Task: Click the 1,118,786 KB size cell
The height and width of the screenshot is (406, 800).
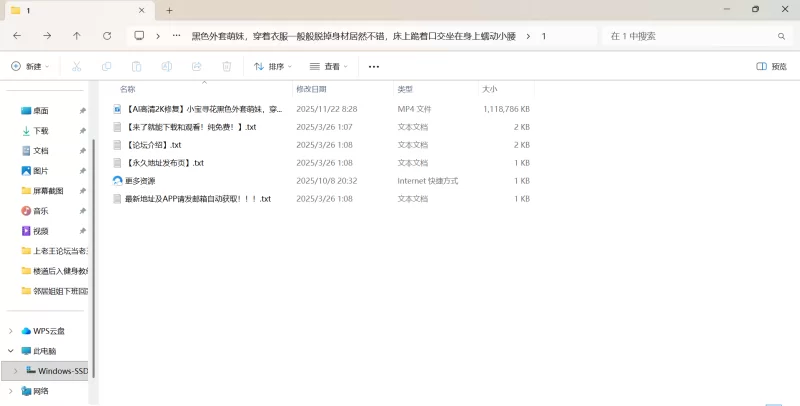Action: (506, 109)
